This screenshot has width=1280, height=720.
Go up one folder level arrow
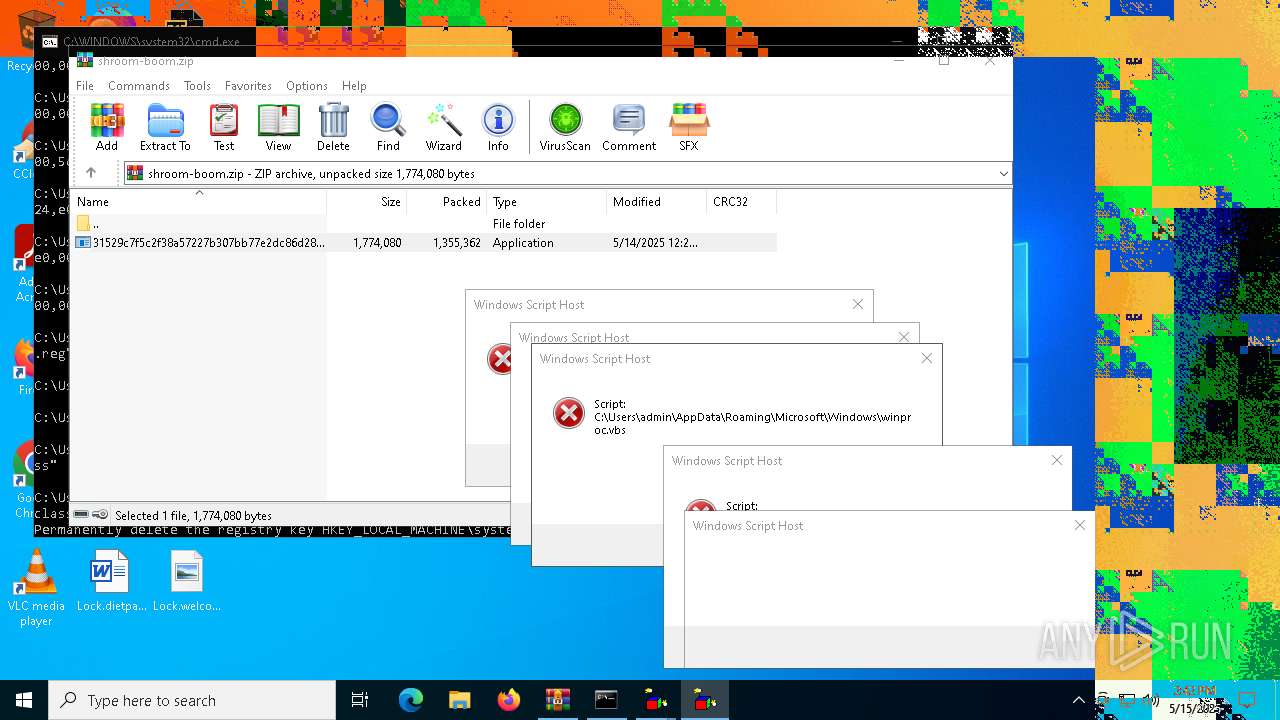91,173
